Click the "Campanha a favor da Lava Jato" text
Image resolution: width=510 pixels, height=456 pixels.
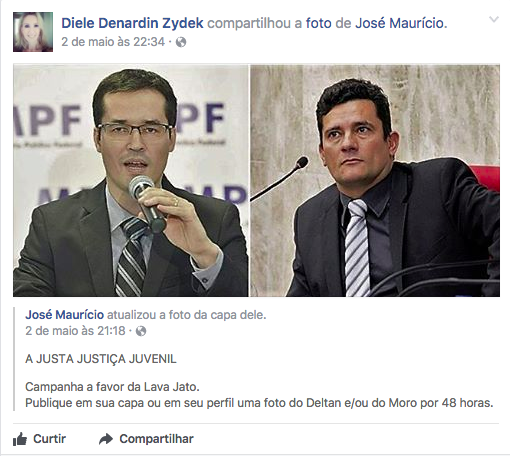(x=112, y=387)
